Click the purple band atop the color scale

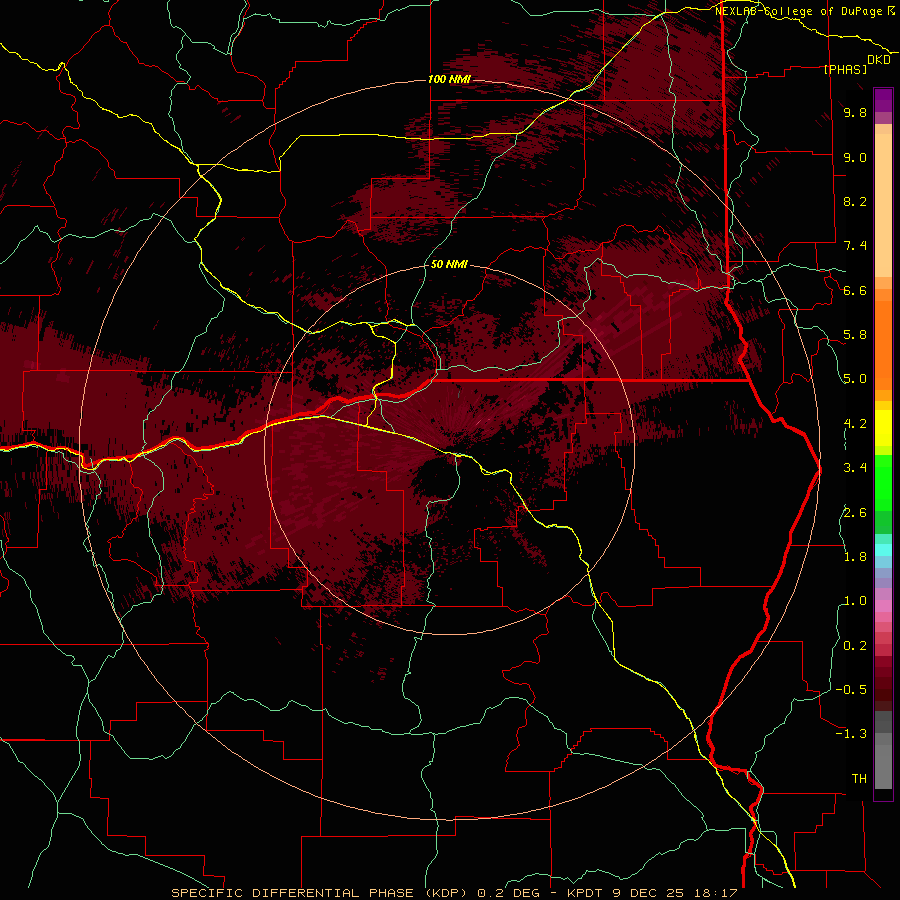[883, 100]
